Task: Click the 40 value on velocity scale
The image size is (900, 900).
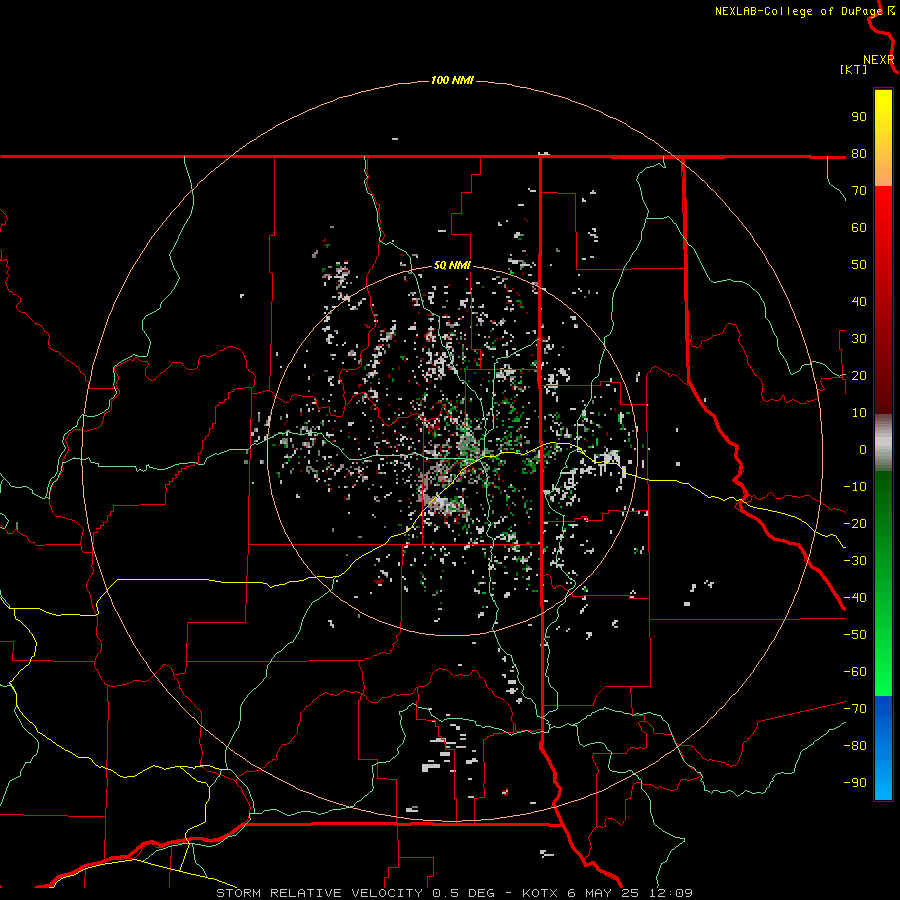Action: (859, 301)
